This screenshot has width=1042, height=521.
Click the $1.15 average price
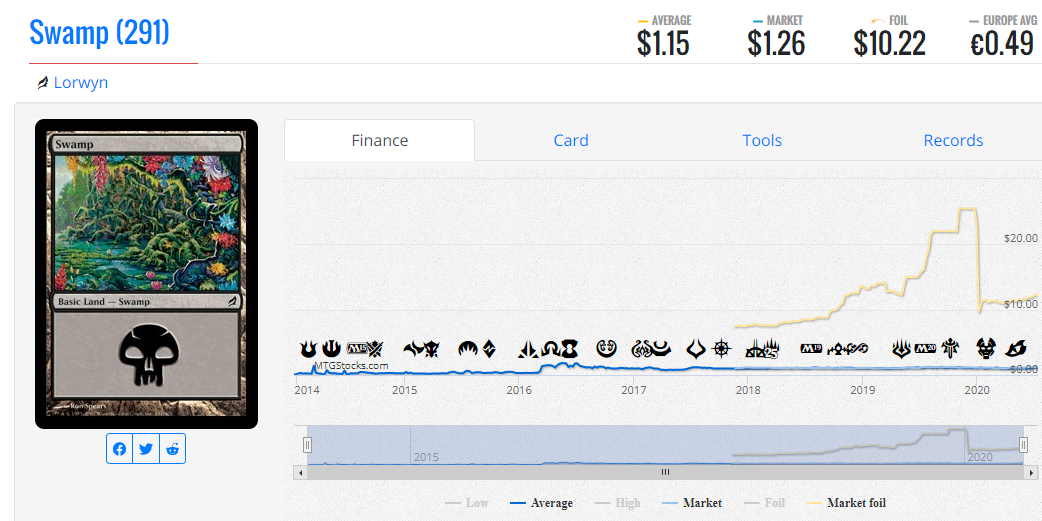[663, 44]
